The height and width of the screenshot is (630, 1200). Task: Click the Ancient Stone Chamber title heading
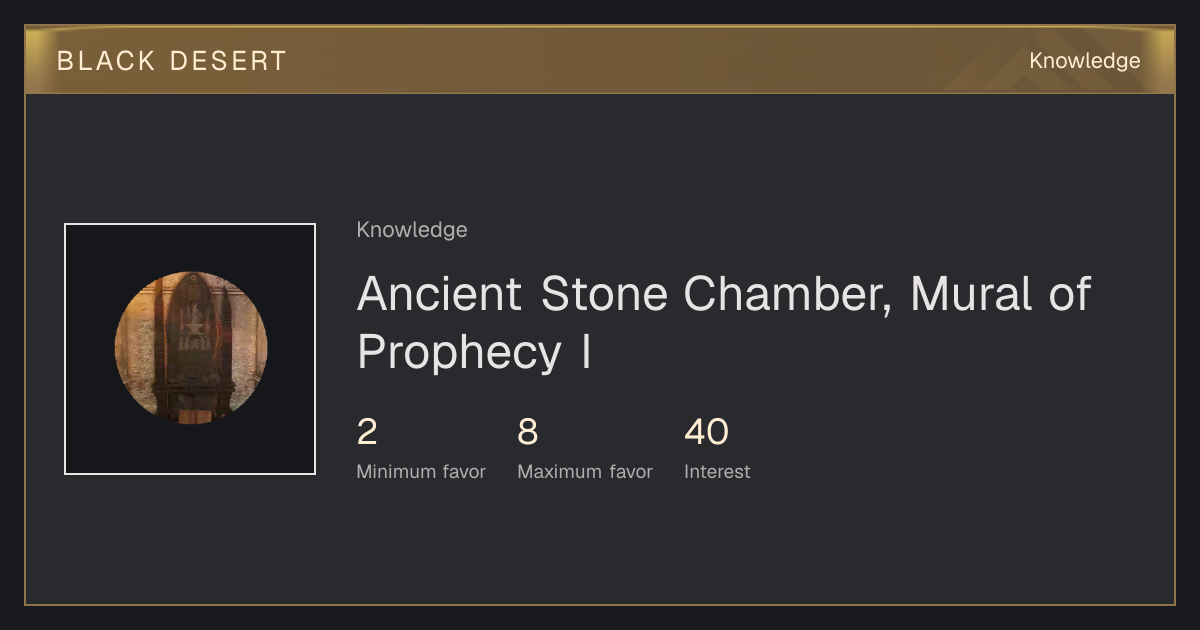click(x=724, y=323)
